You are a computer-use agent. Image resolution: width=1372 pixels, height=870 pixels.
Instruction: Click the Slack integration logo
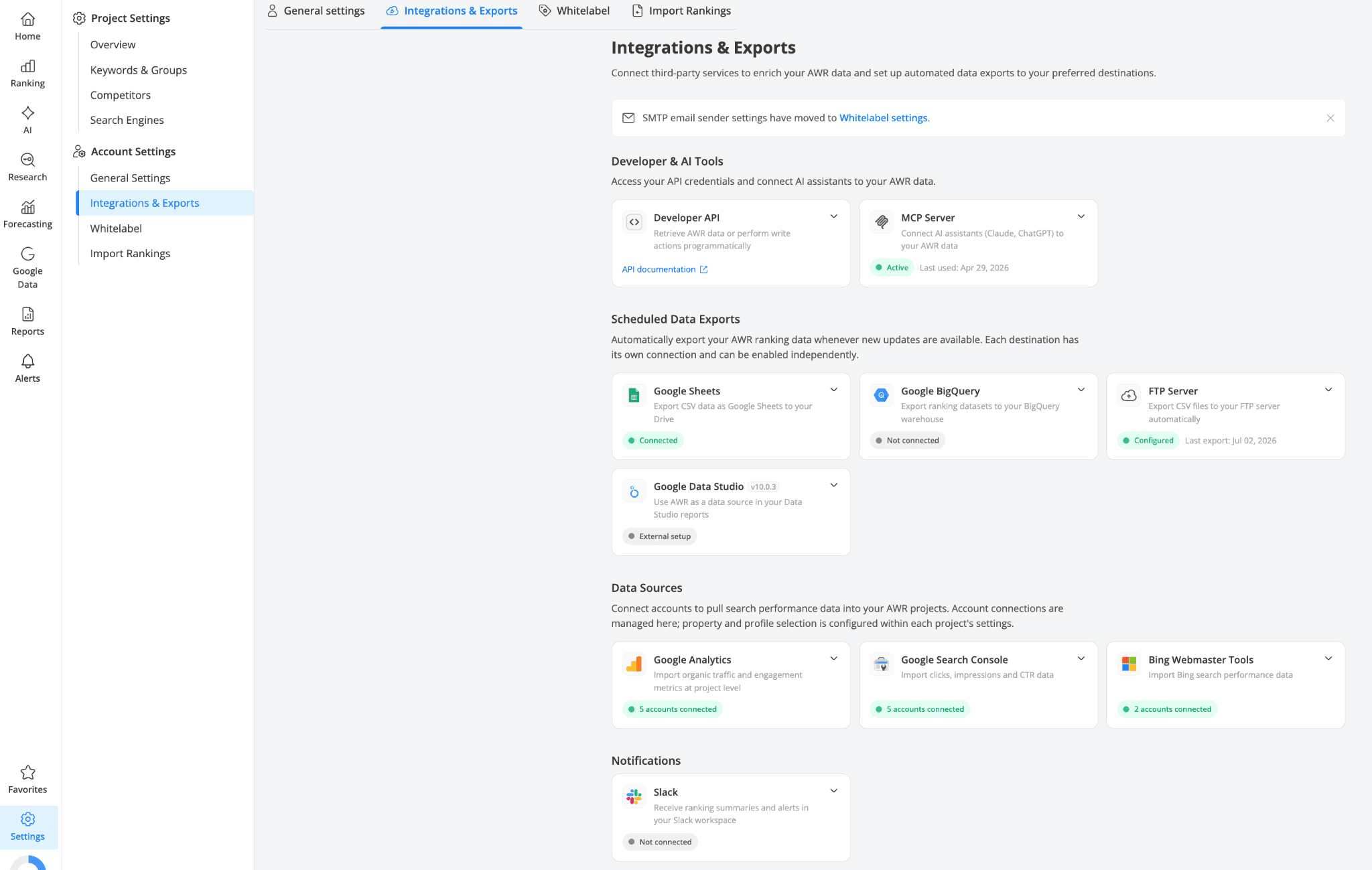click(634, 796)
